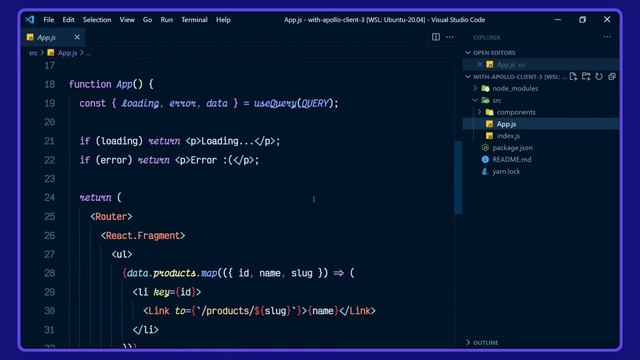Collapse all folders in Explorer
This screenshot has width=640, height=360.
[612, 76]
